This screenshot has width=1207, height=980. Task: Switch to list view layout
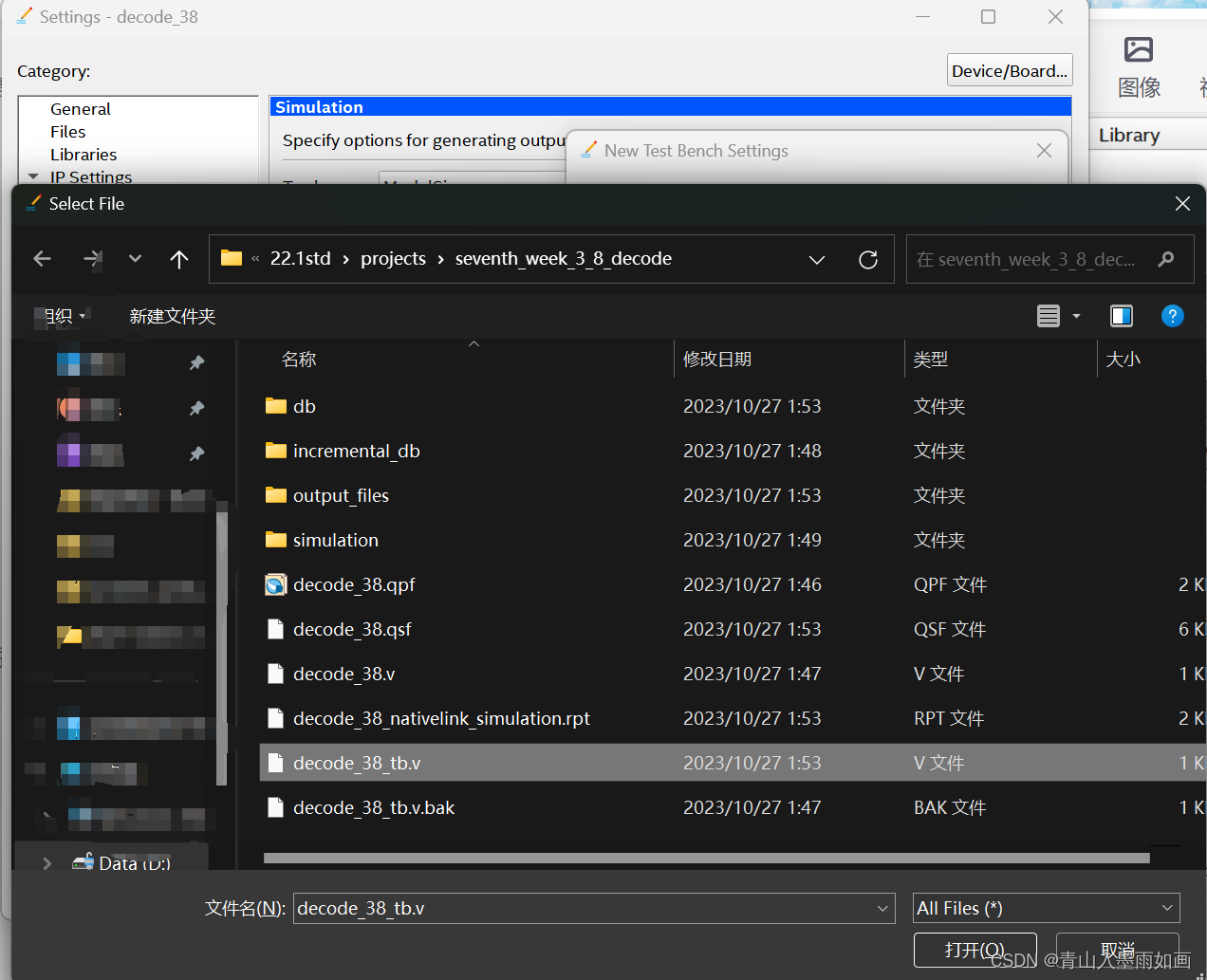click(x=1049, y=315)
